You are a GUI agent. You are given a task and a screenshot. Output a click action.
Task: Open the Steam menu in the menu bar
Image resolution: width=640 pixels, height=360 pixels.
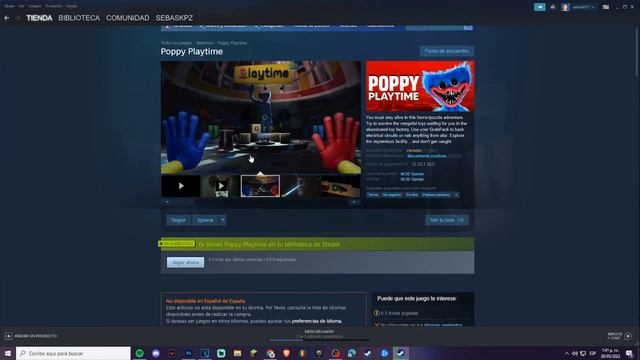coord(9,6)
